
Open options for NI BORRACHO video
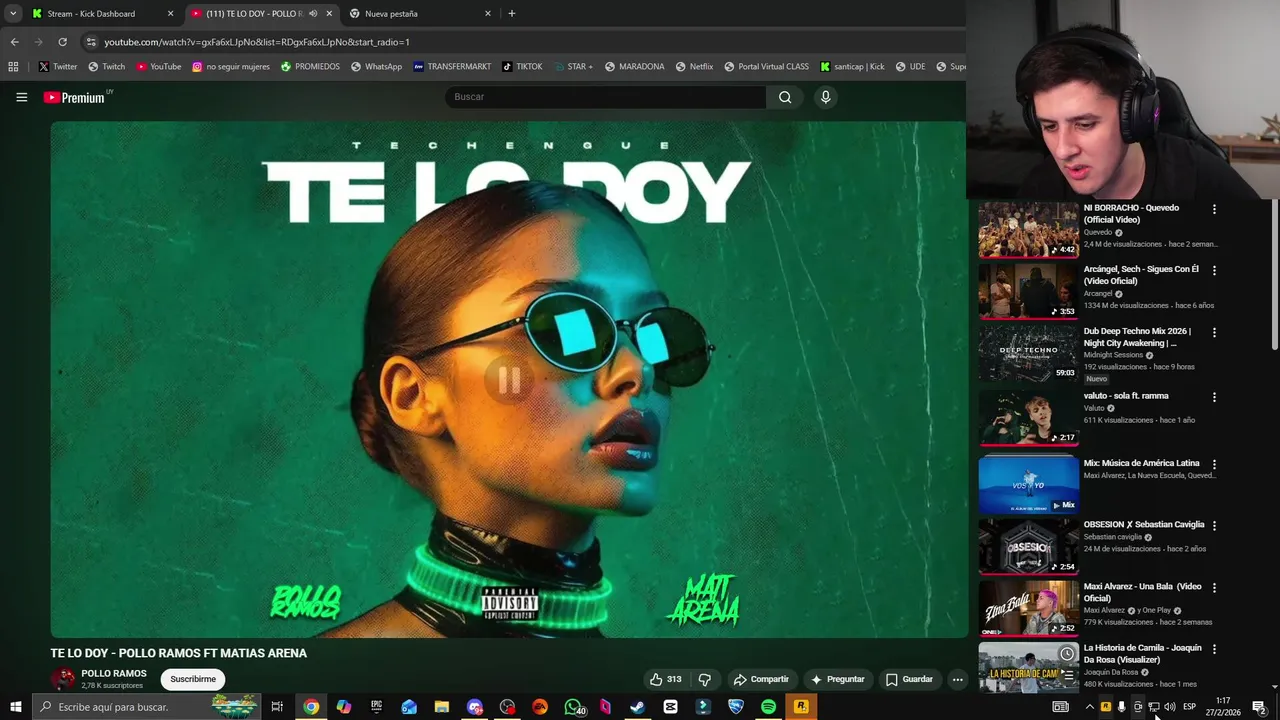coord(1214,209)
